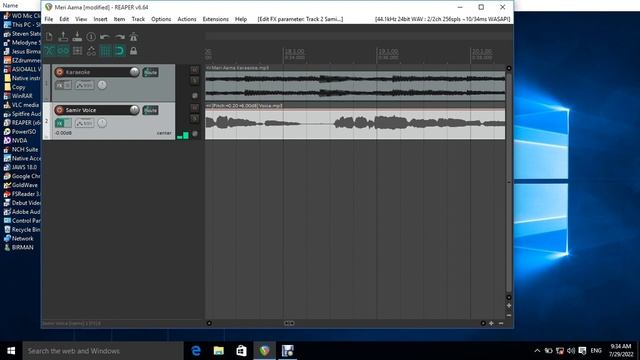Undo the last action via toolbar

(x=105, y=37)
